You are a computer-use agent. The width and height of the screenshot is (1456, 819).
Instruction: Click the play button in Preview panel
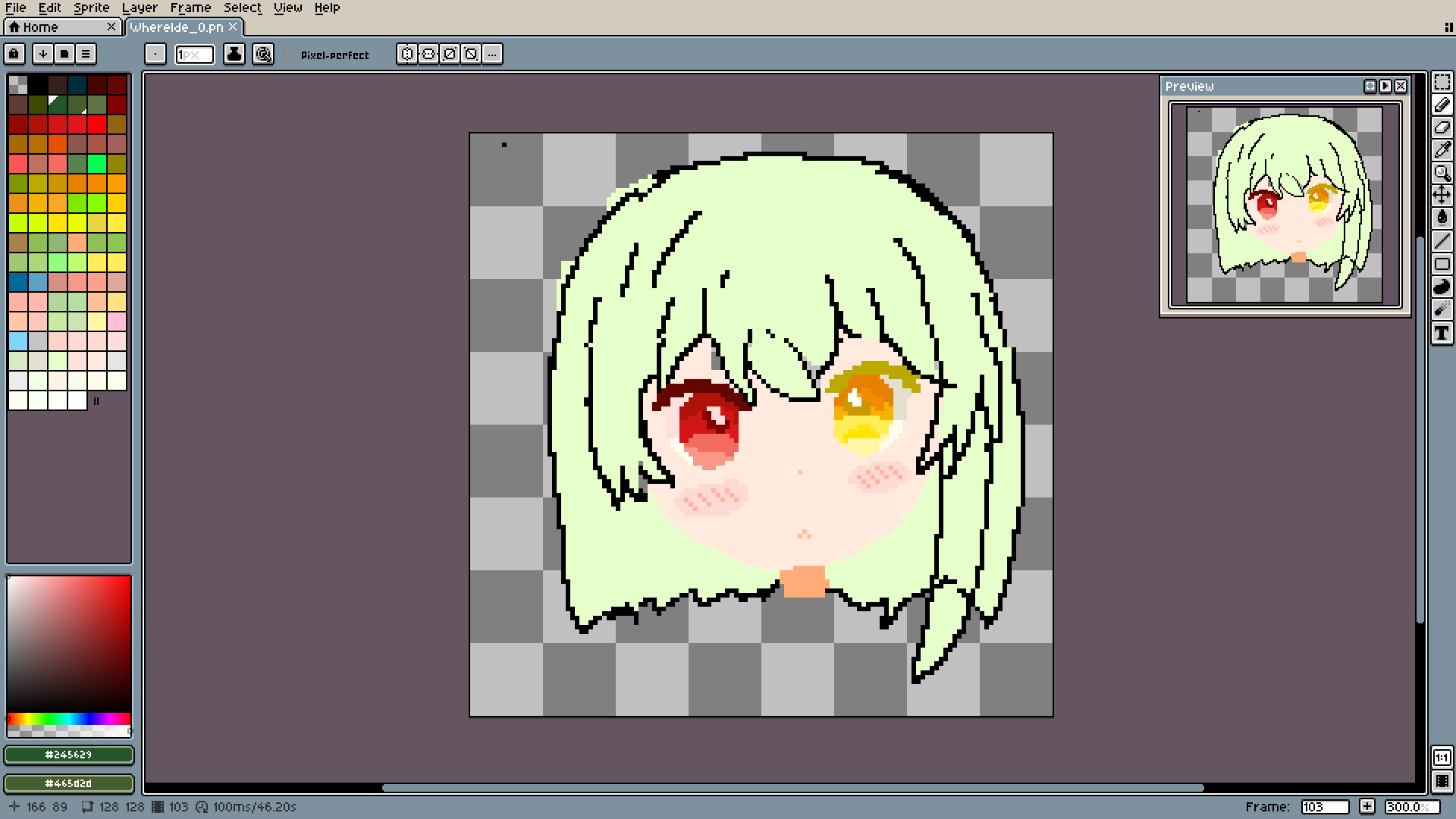pos(1385,86)
